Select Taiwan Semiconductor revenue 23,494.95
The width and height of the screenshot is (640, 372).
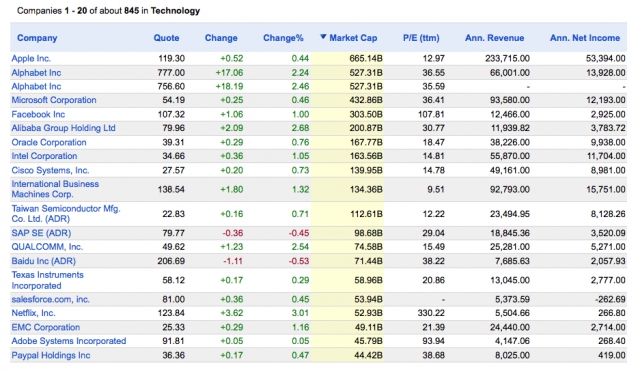click(510, 214)
